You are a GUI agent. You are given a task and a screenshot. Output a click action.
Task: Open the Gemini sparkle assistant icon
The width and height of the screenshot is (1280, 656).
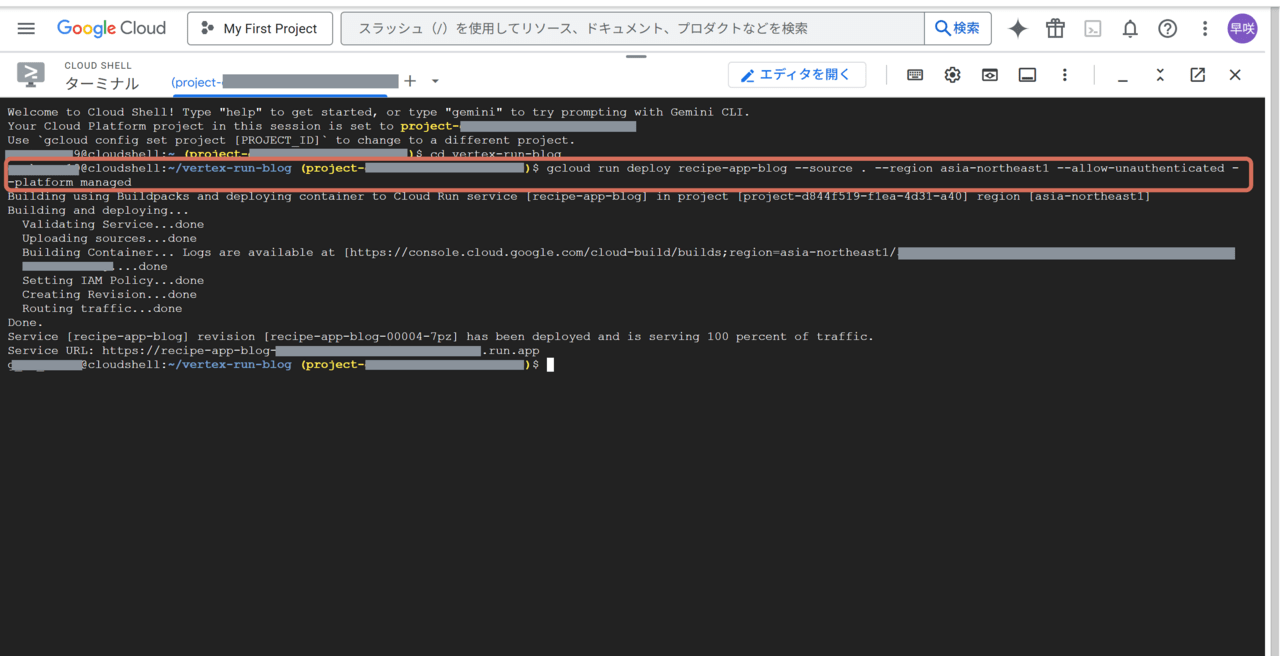coord(1018,29)
